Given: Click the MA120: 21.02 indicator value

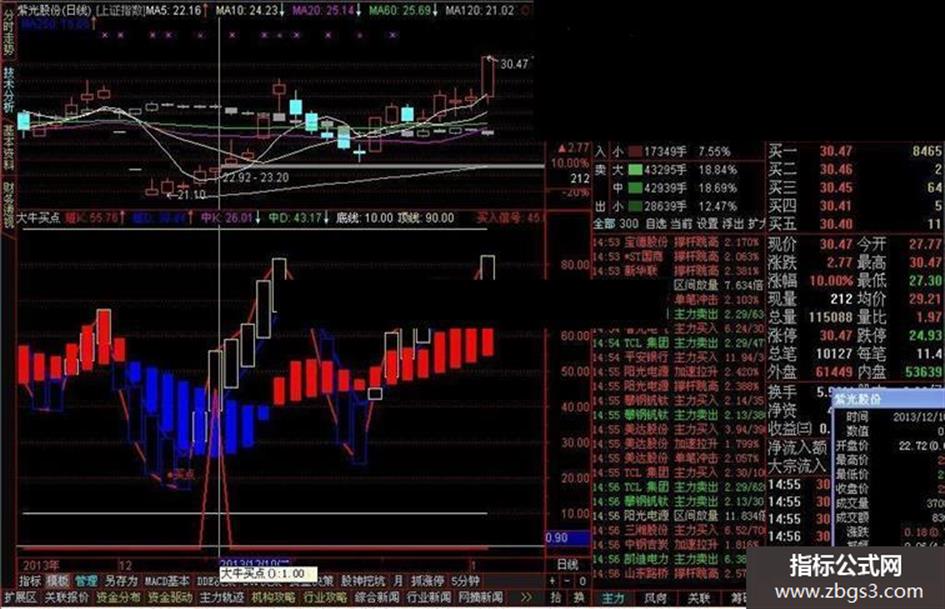Looking at the screenshot, I should (480, 10).
